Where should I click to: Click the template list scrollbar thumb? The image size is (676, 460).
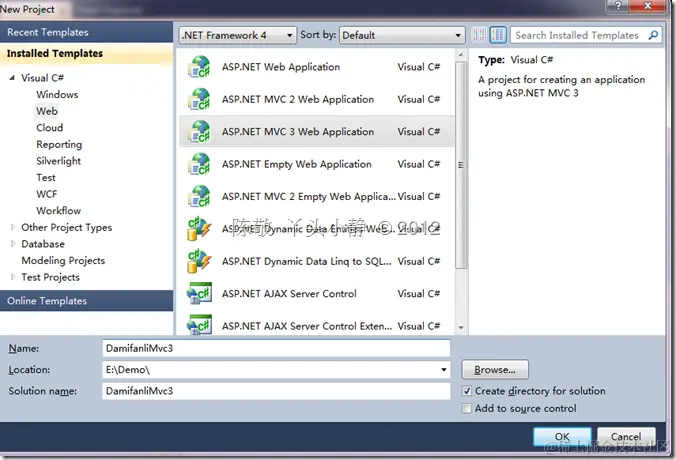pos(461,165)
